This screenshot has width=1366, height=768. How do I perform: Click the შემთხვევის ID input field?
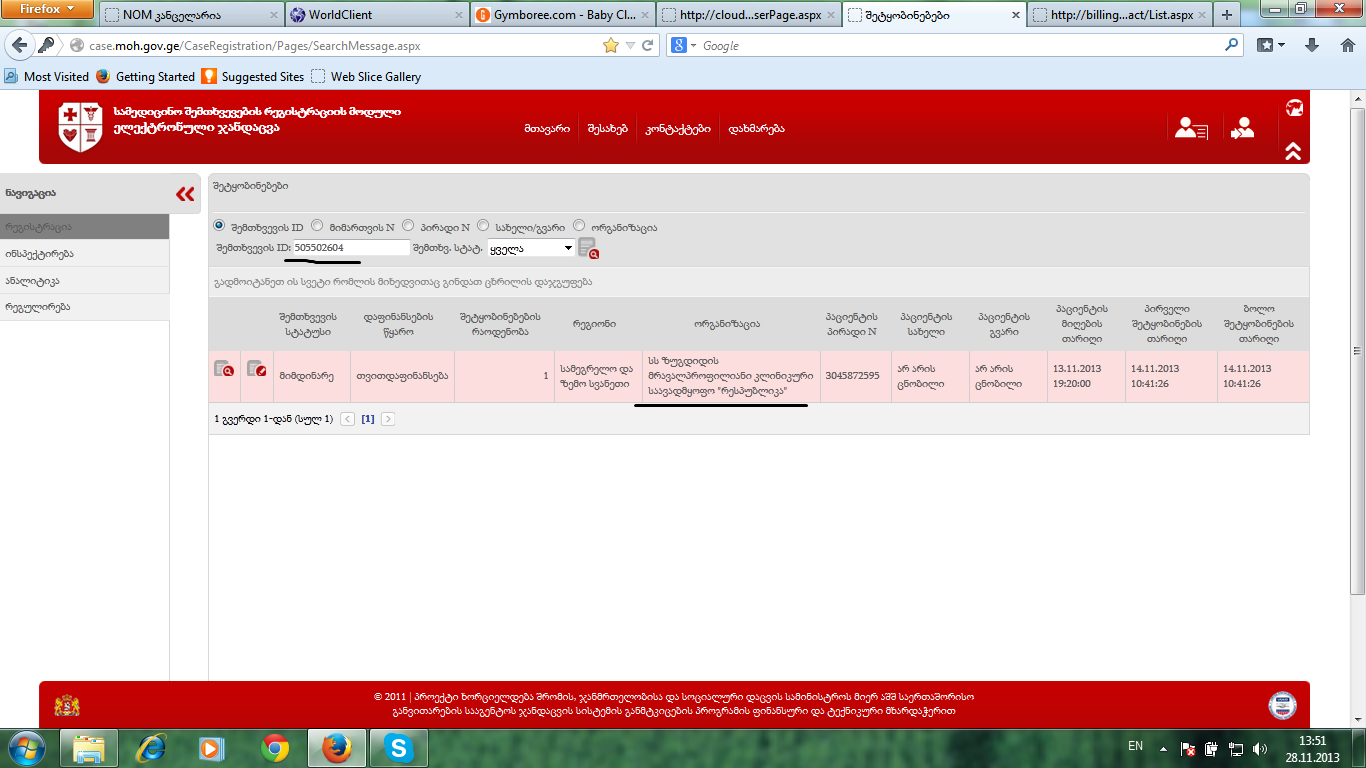point(351,247)
